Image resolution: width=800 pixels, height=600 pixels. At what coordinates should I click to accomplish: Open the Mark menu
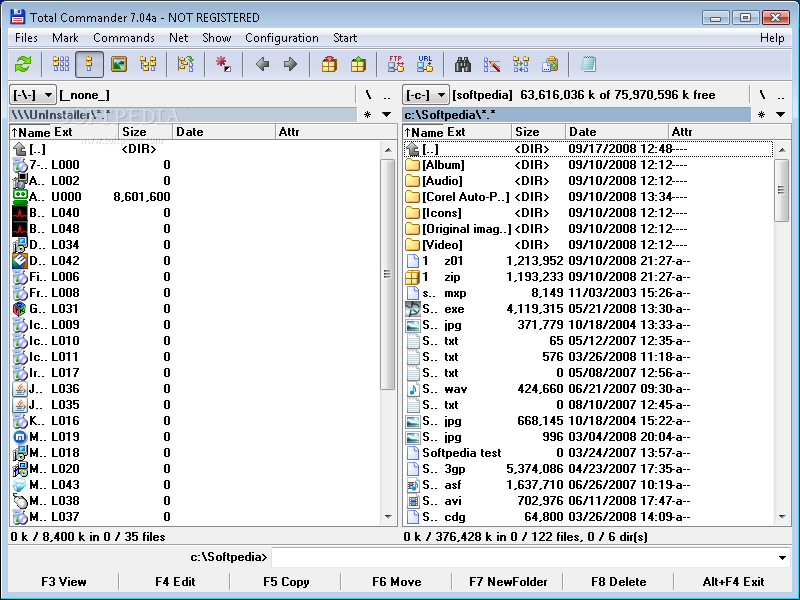point(65,38)
